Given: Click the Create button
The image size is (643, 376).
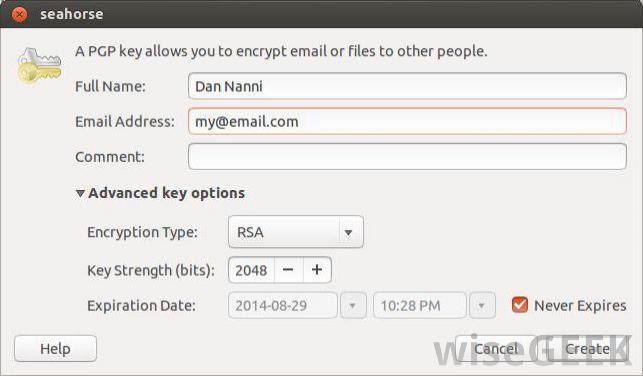Looking at the screenshot, I should [587, 349].
